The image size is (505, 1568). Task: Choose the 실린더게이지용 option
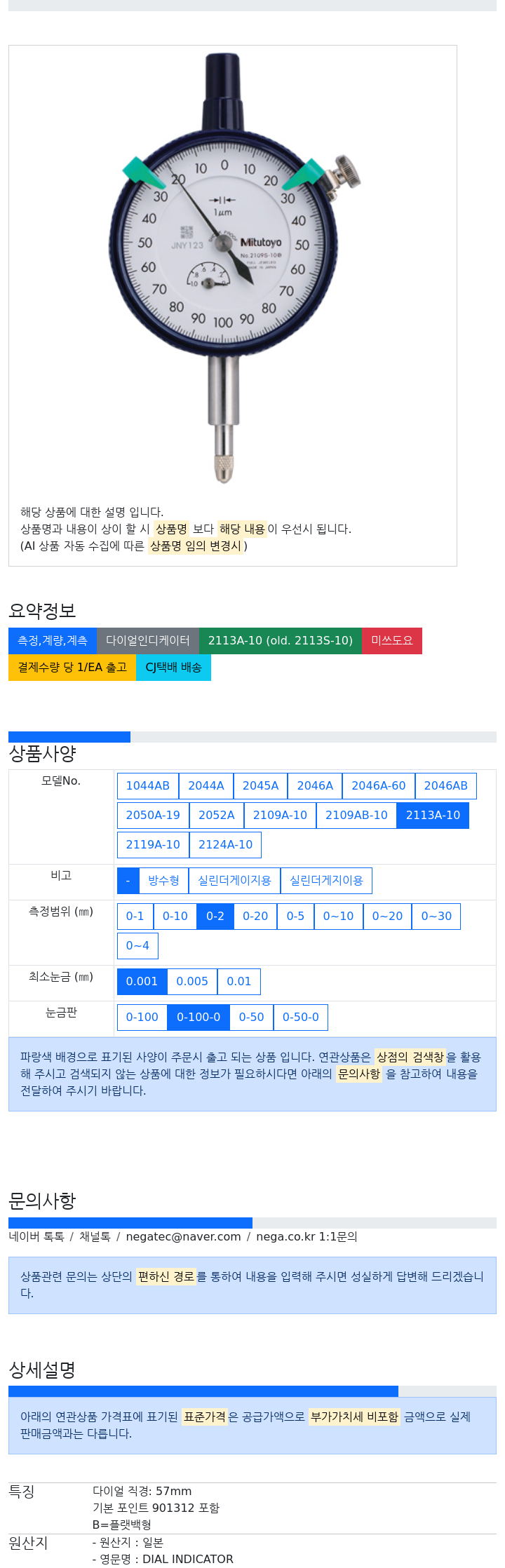(234, 881)
